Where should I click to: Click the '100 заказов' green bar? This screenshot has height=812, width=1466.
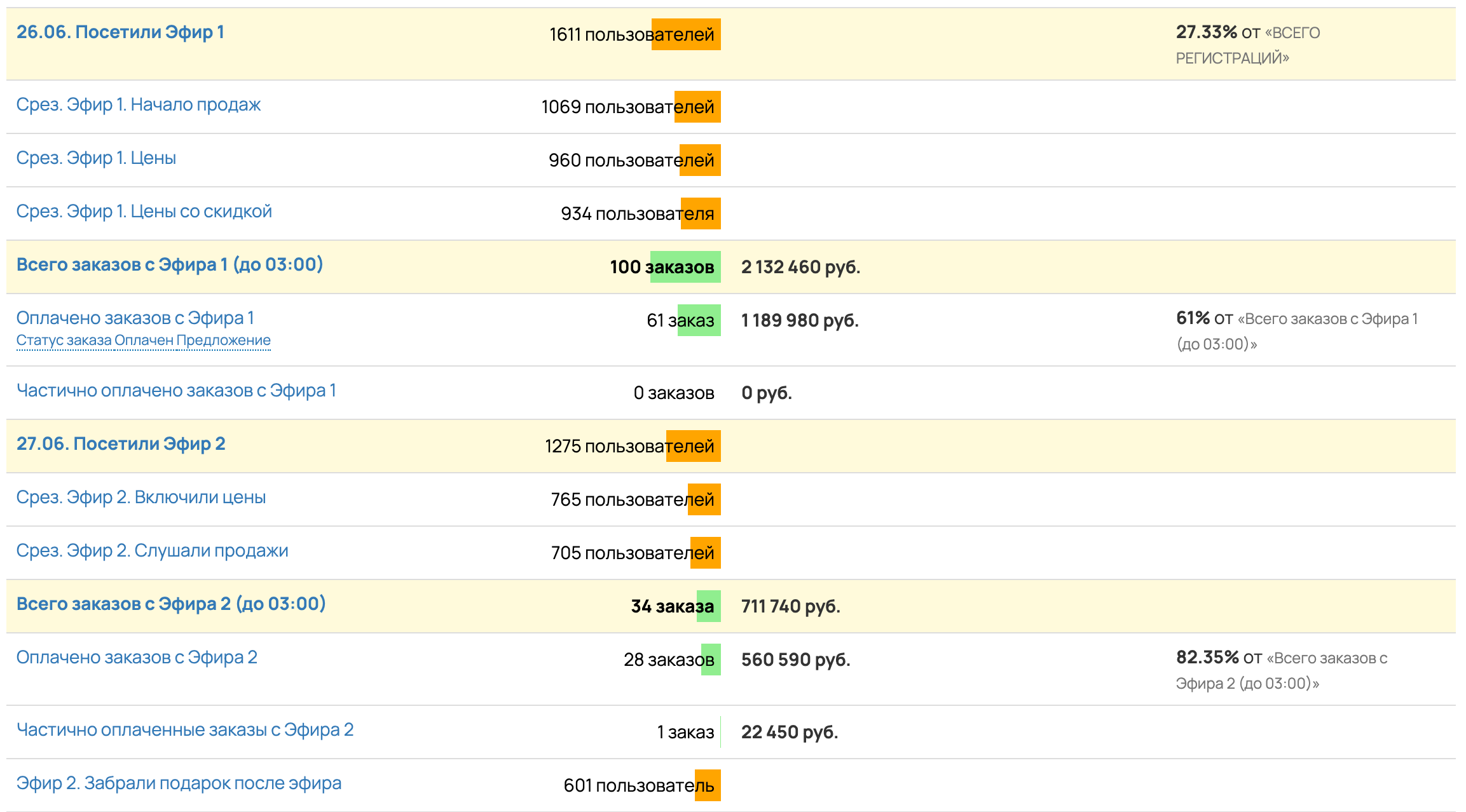(x=685, y=267)
